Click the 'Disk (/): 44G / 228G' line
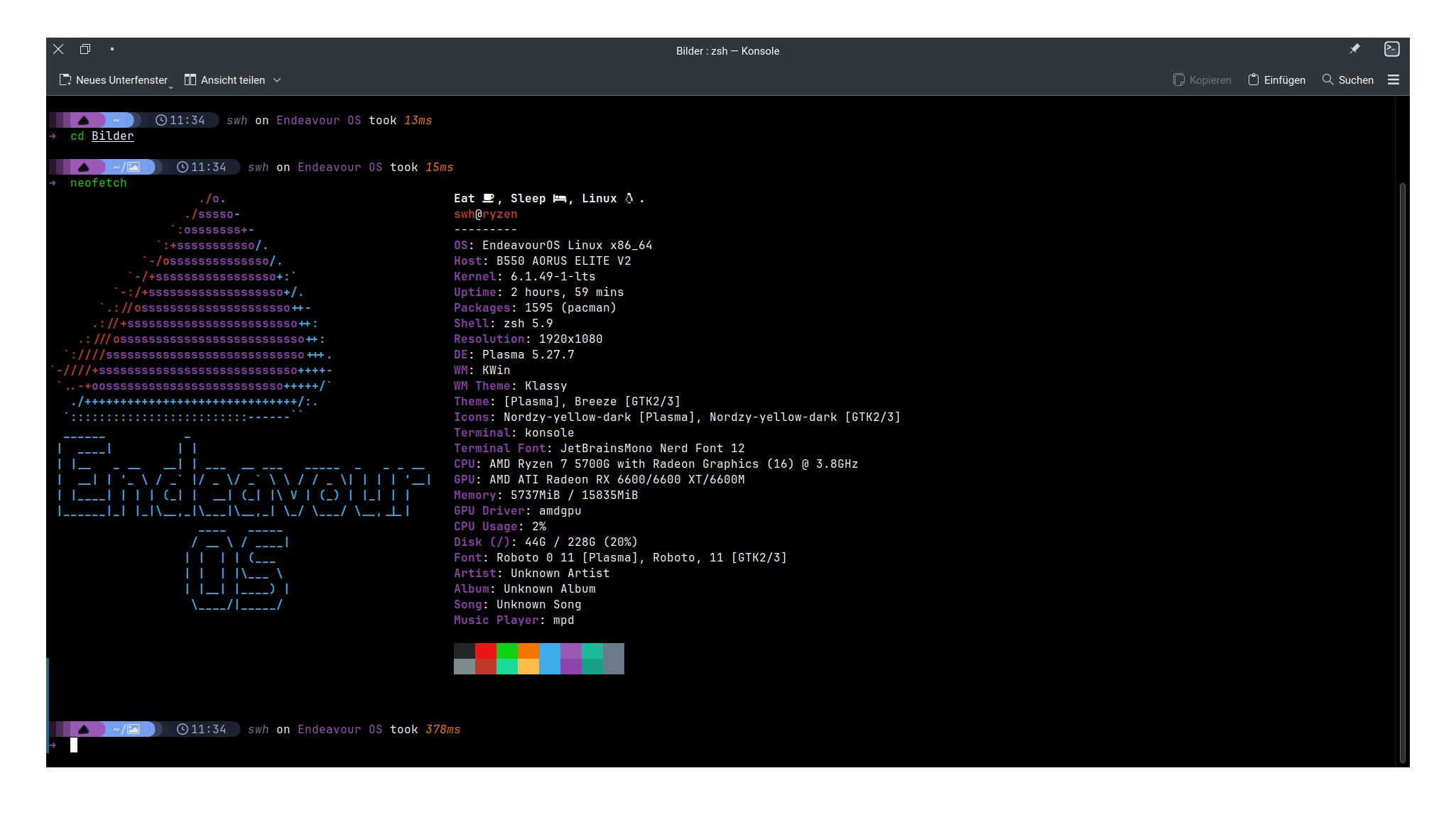The image size is (1456, 822). (546, 542)
